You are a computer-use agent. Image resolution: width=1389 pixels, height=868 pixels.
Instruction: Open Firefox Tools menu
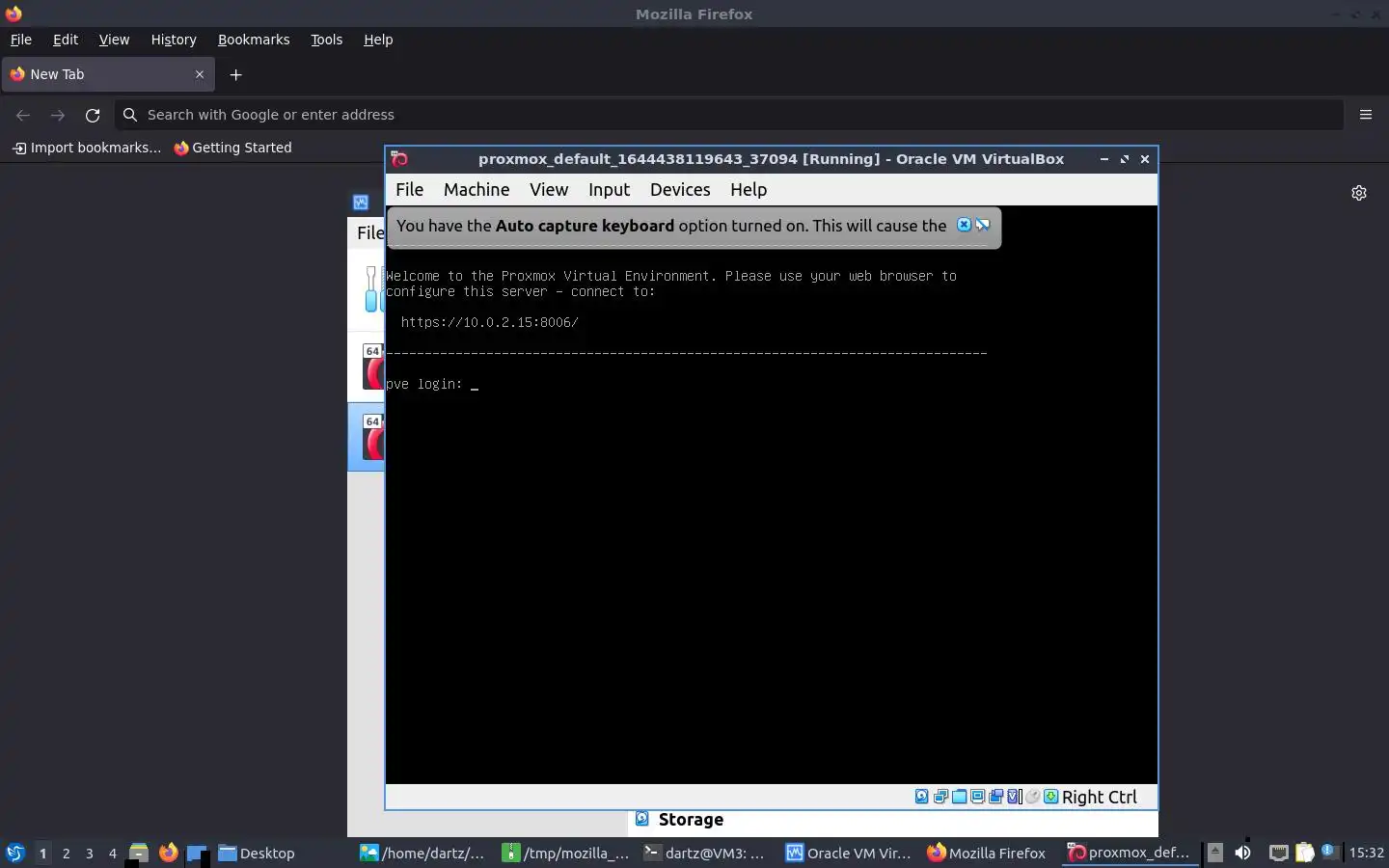coord(326,40)
